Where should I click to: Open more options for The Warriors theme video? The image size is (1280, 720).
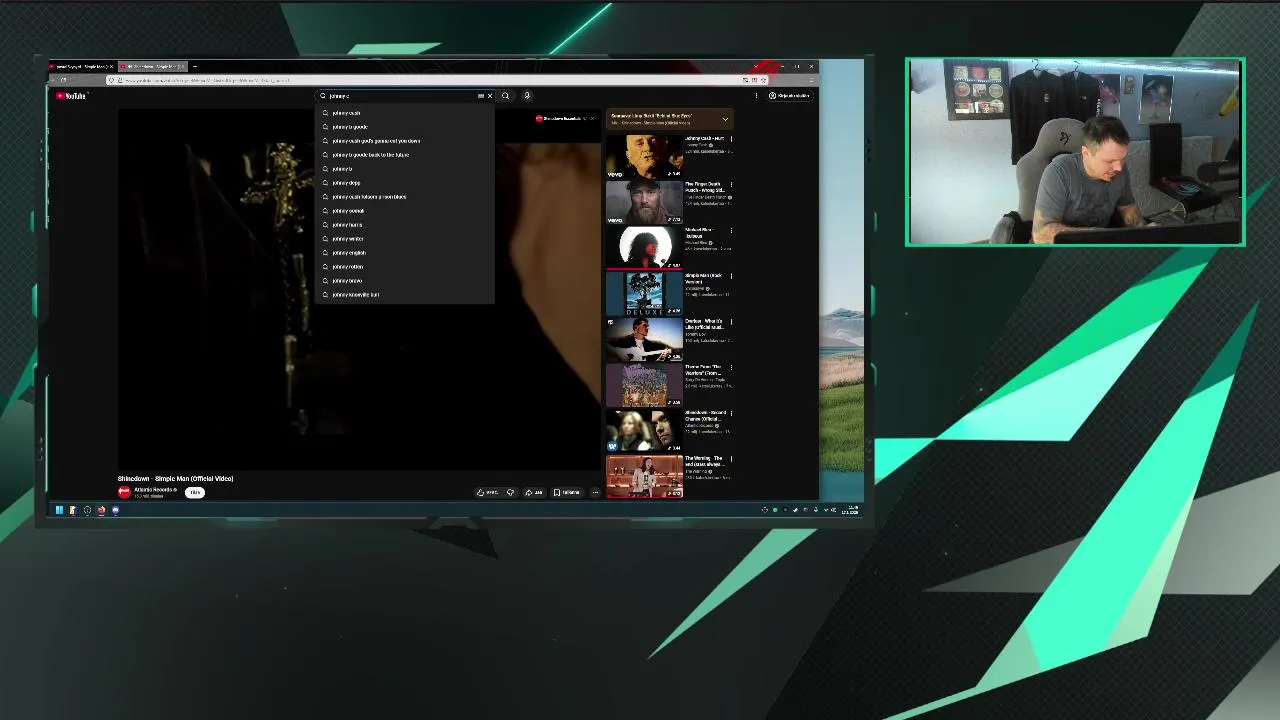tap(731, 368)
